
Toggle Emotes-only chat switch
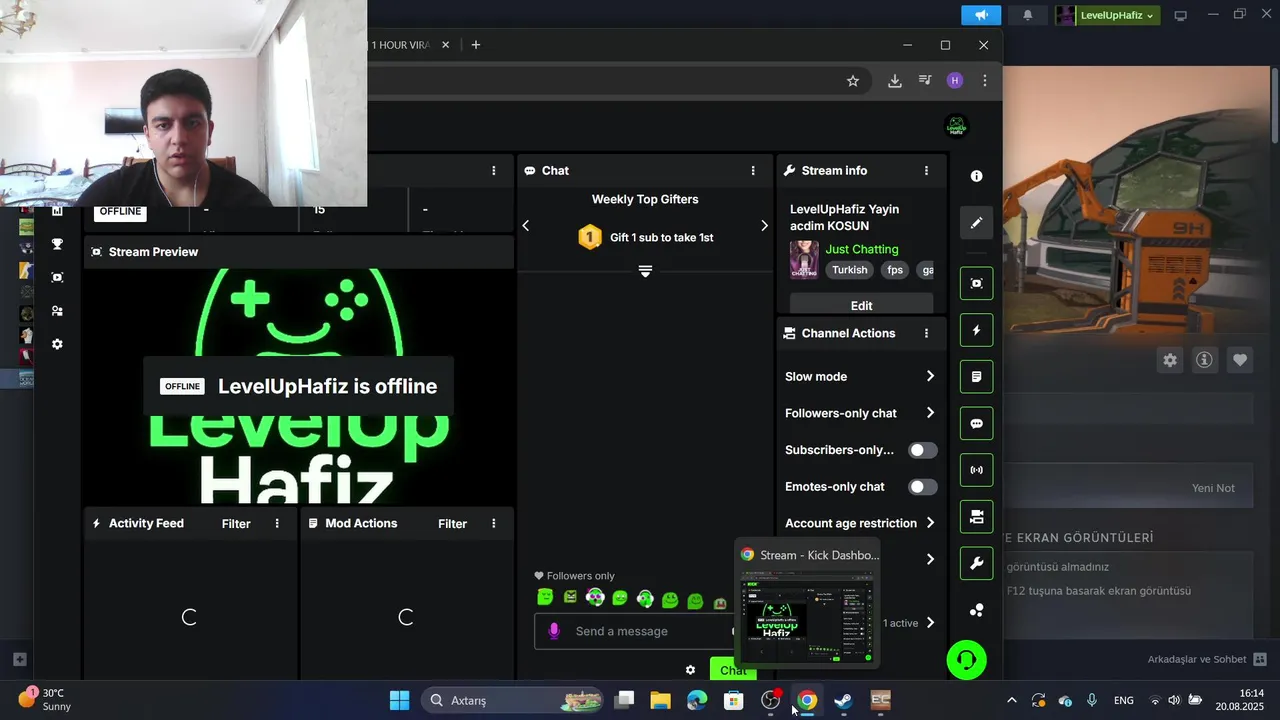[922, 487]
